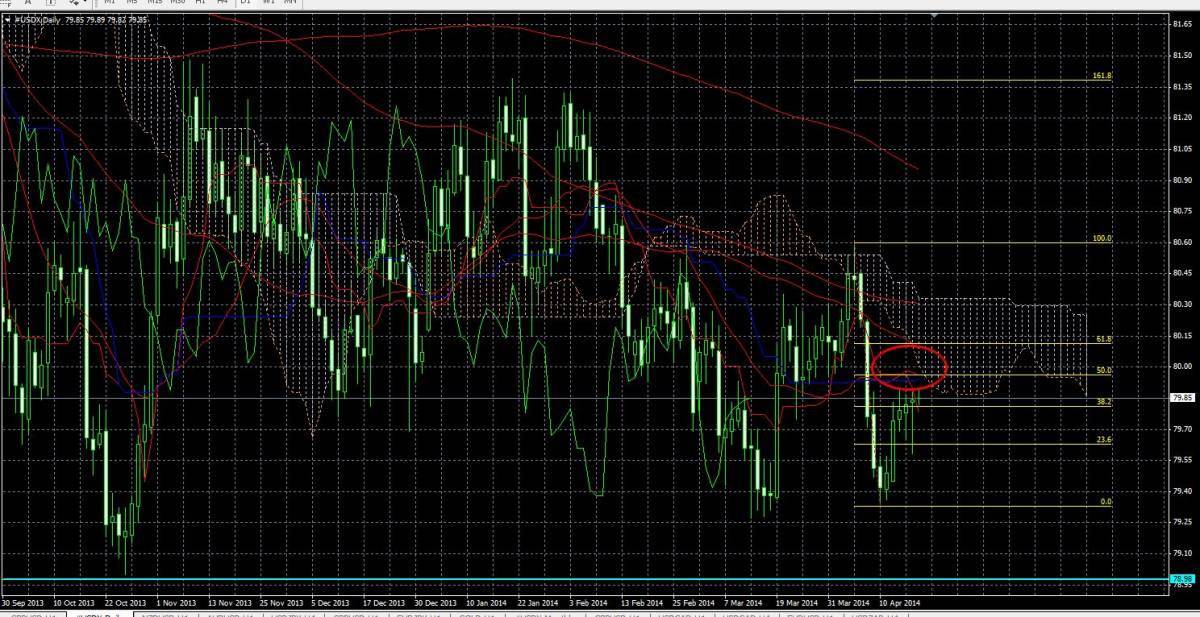Click the 81.65 value on the price scale

tap(1180, 24)
